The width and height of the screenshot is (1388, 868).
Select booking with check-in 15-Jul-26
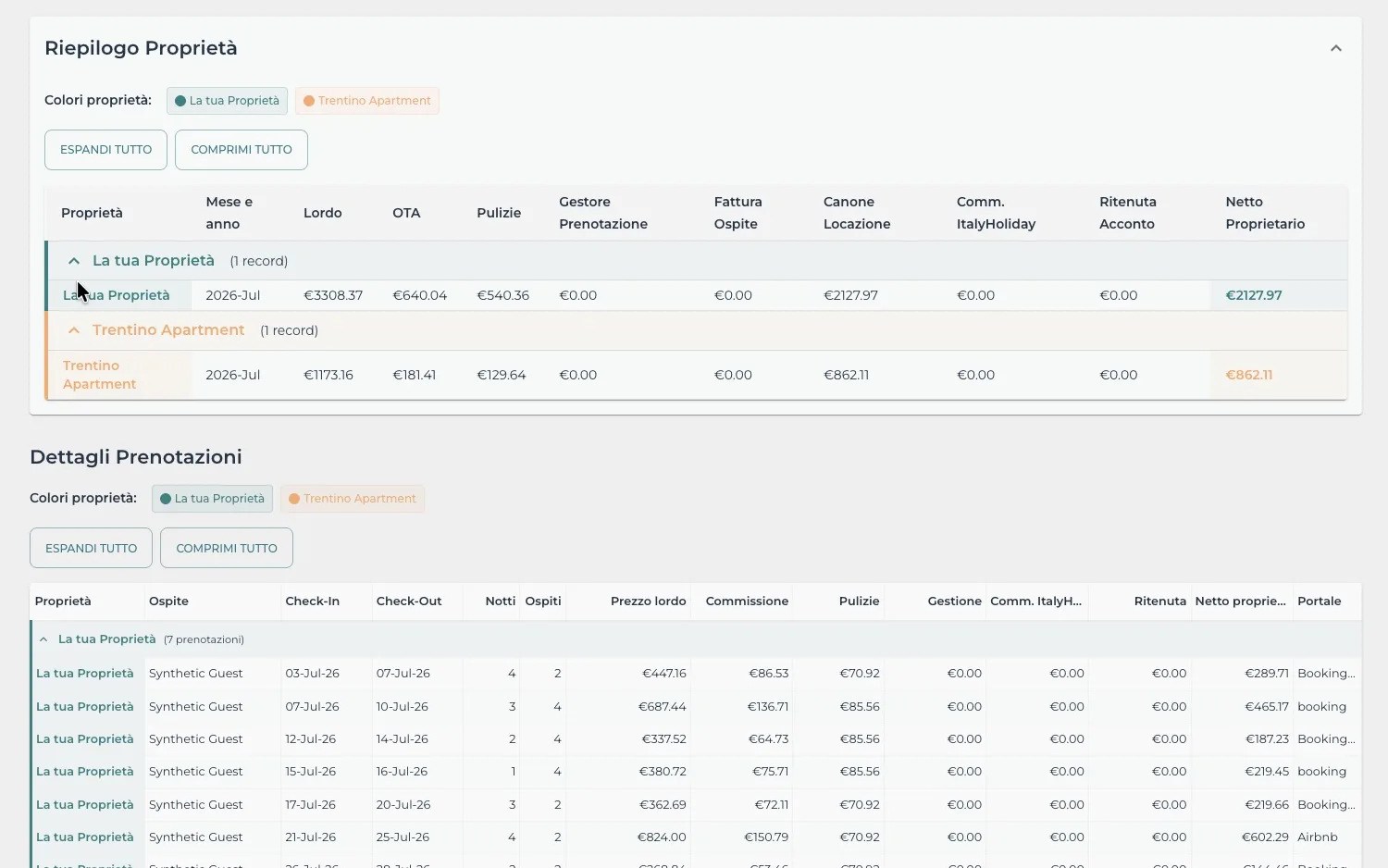311,772
